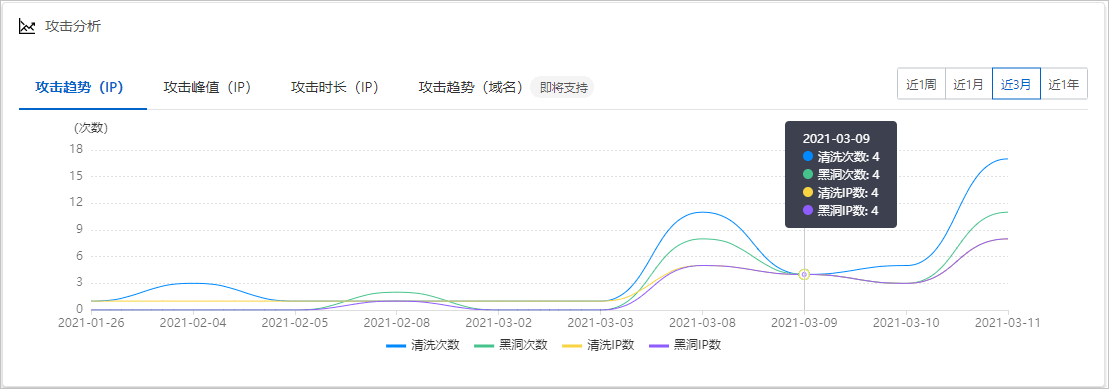Click the y-axis value 6
1109x389 pixels.
(x=79, y=256)
